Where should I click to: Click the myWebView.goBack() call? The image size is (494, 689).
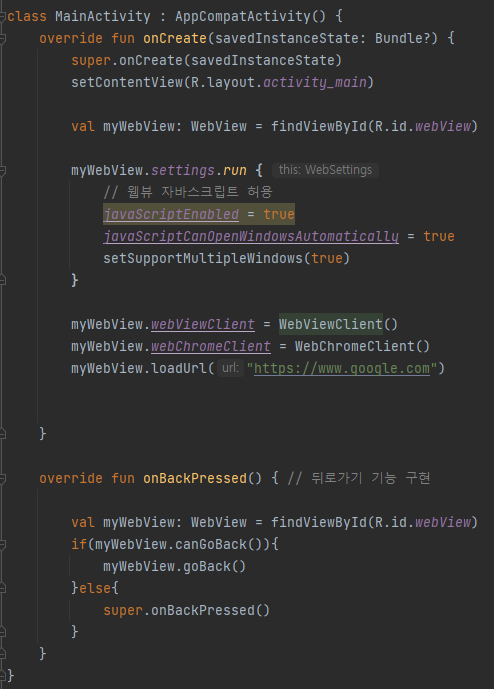(174, 566)
